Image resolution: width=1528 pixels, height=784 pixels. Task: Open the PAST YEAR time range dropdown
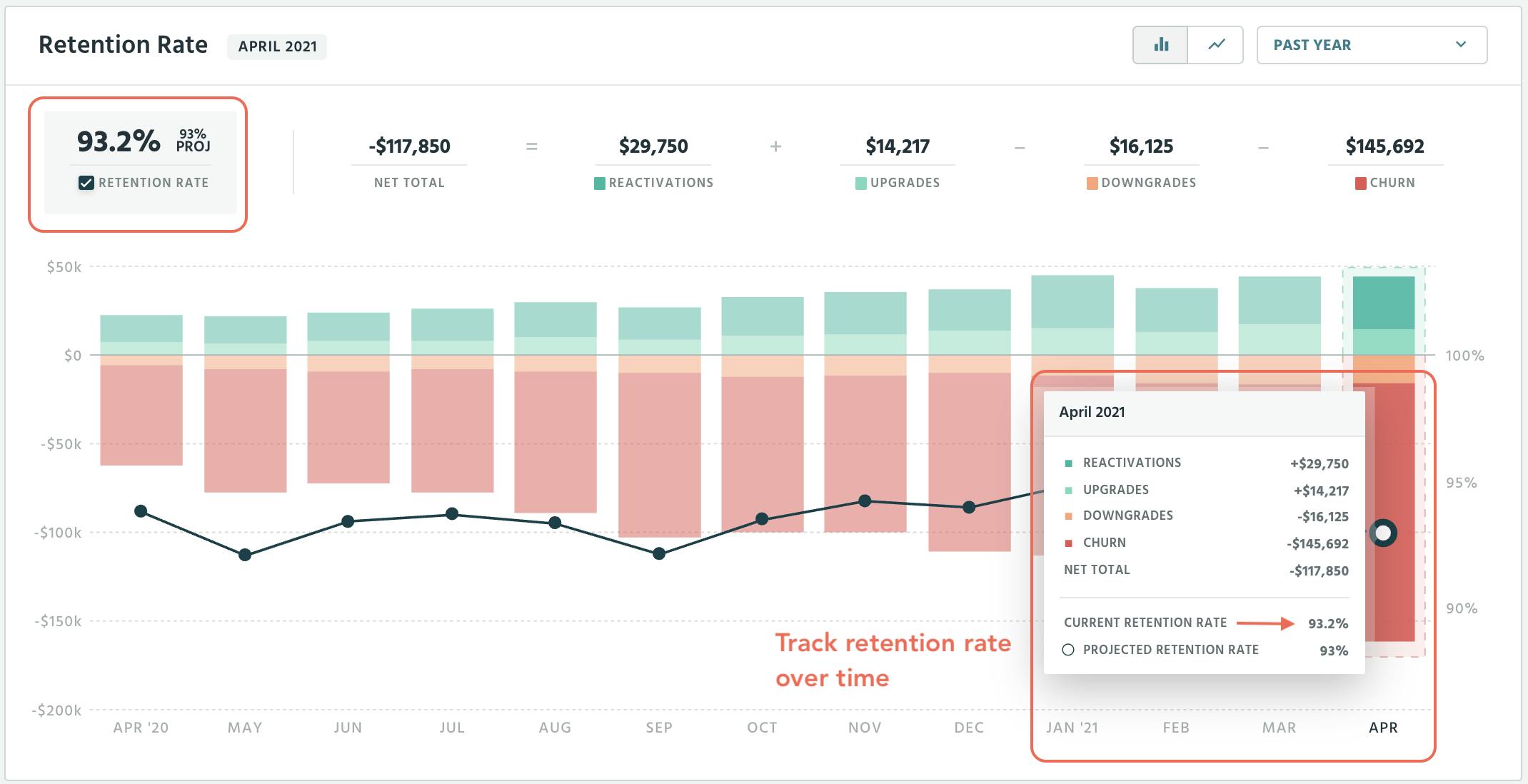point(1370,44)
